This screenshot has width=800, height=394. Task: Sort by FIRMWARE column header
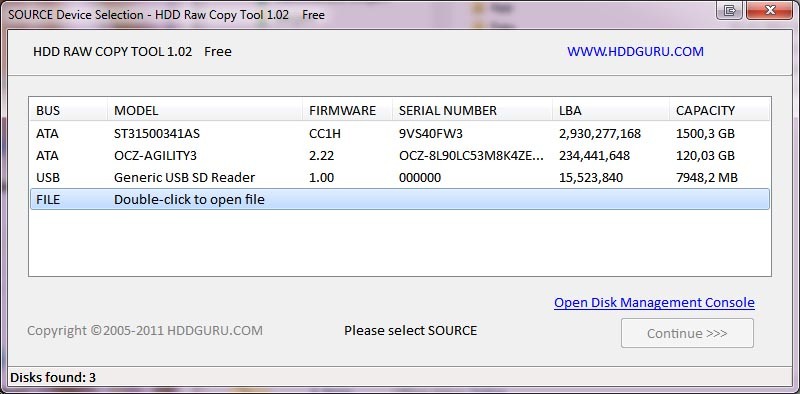347,110
